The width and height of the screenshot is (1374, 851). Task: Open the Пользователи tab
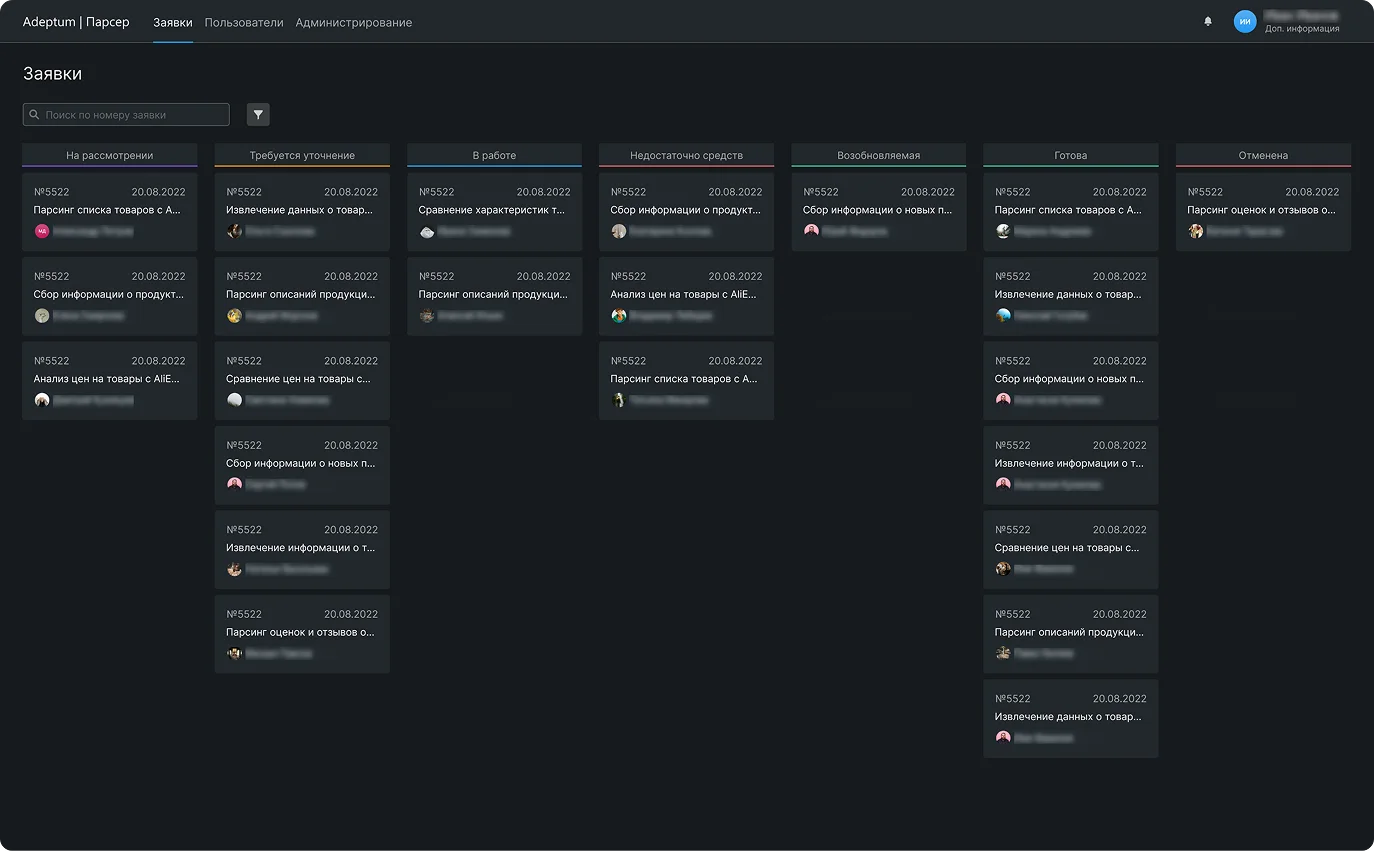click(244, 22)
